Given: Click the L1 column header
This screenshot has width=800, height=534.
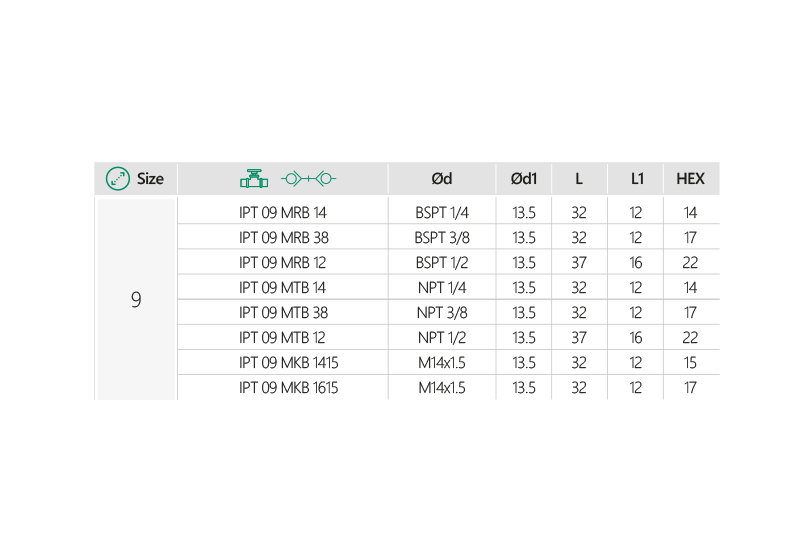Looking at the screenshot, I should tap(636, 179).
